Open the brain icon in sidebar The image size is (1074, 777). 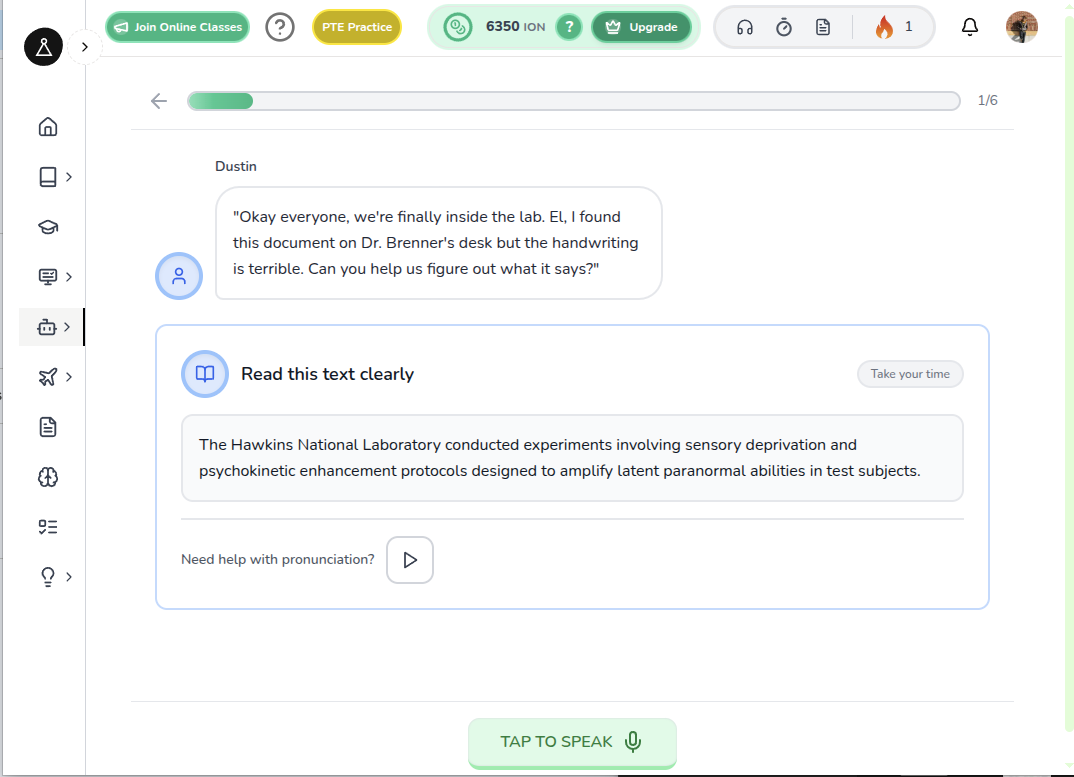coord(47,477)
